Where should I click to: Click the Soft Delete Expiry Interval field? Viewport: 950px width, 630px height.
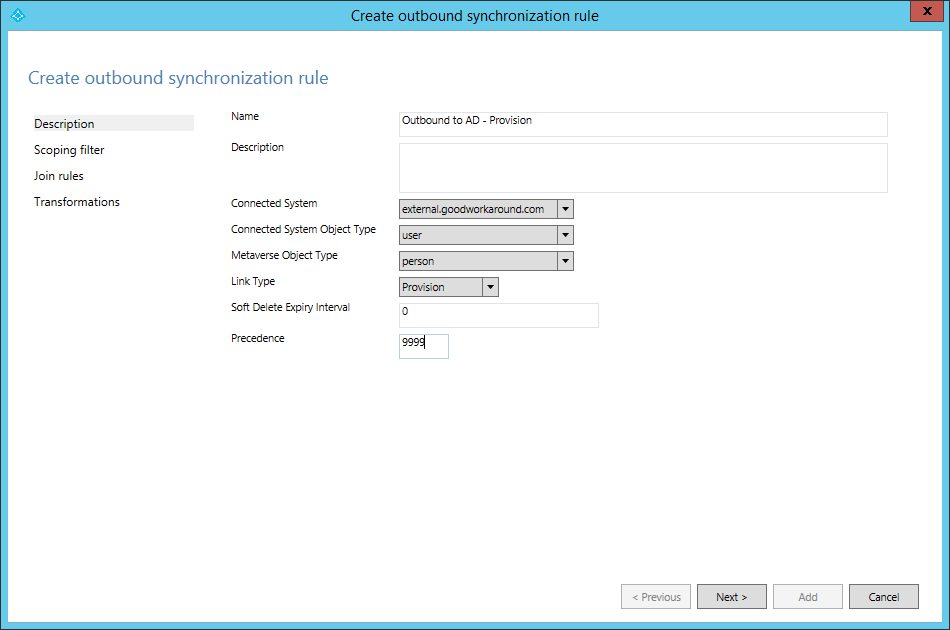click(x=498, y=315)
